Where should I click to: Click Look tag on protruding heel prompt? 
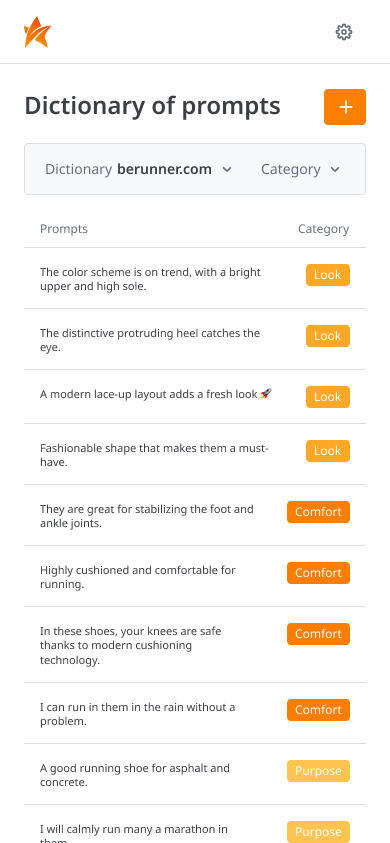(x=328, y=336)
